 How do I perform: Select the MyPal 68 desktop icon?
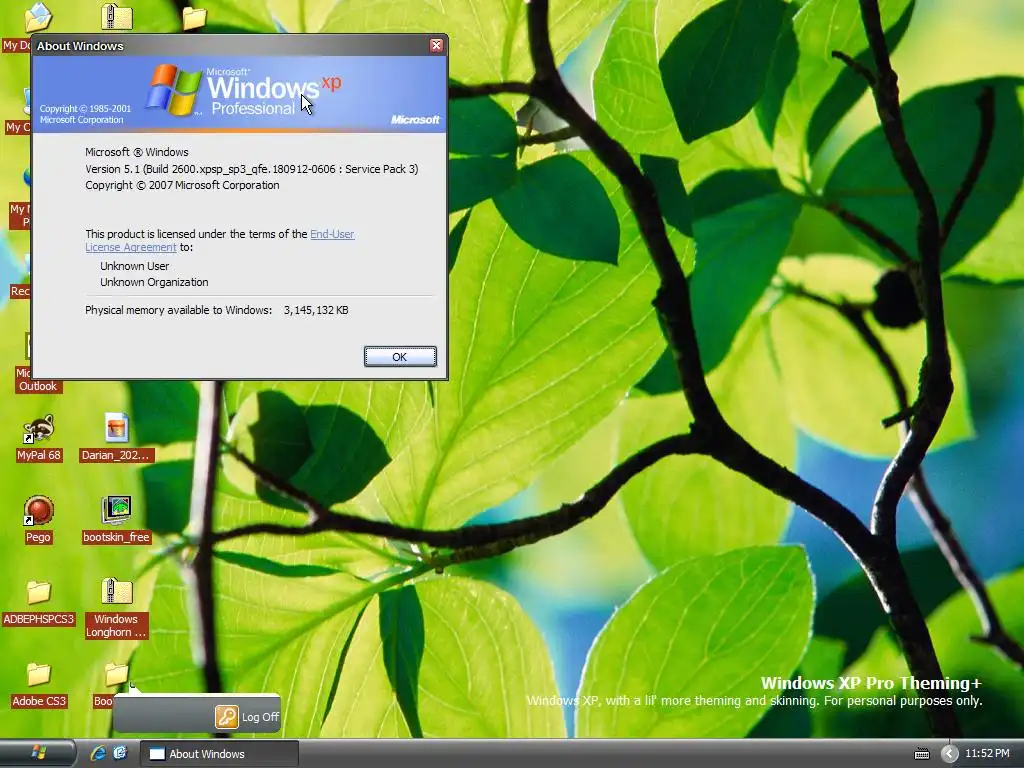39,438
